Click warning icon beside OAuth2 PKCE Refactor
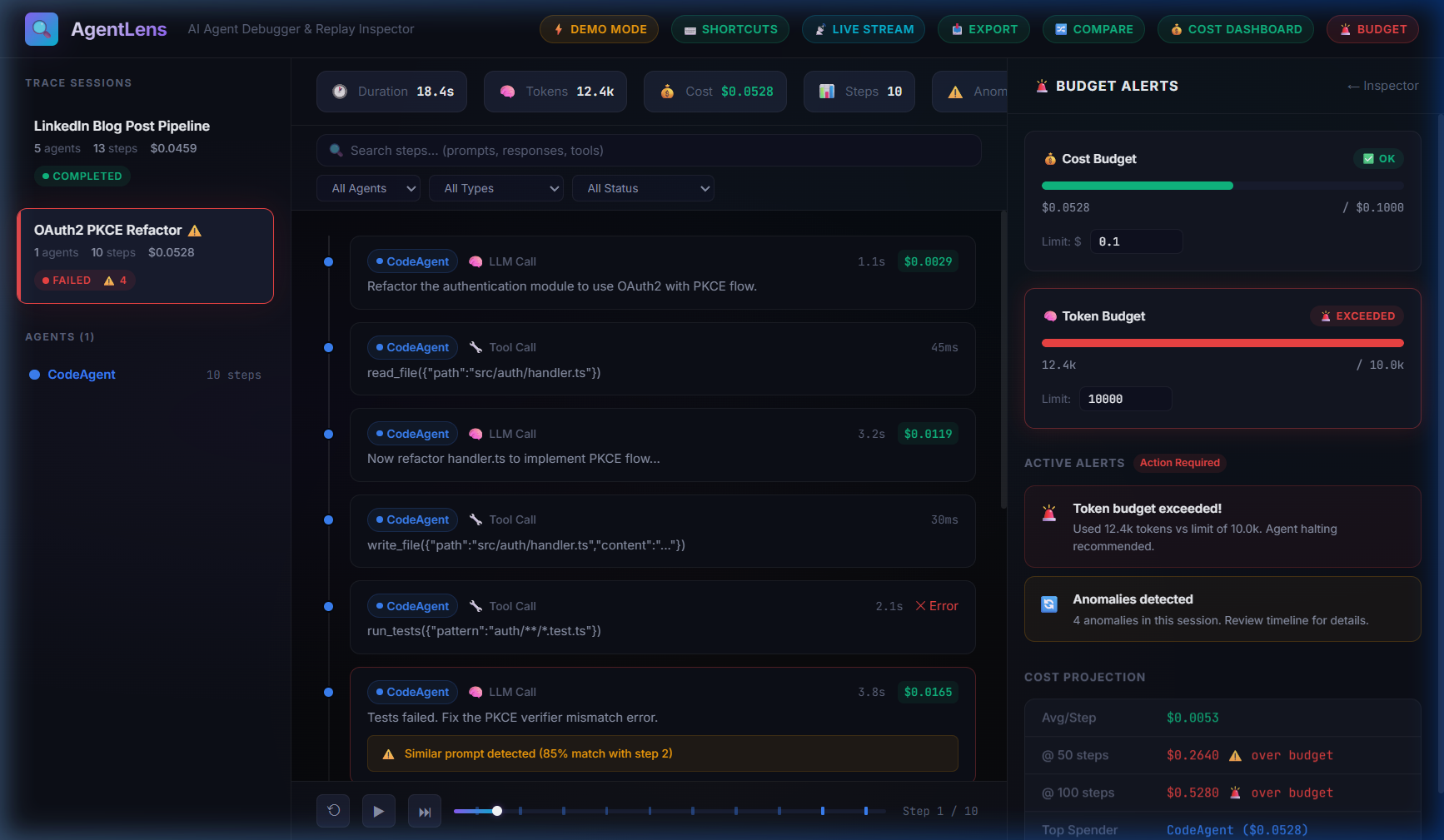This screenshot has height=840, width=1444. [195, 231]
